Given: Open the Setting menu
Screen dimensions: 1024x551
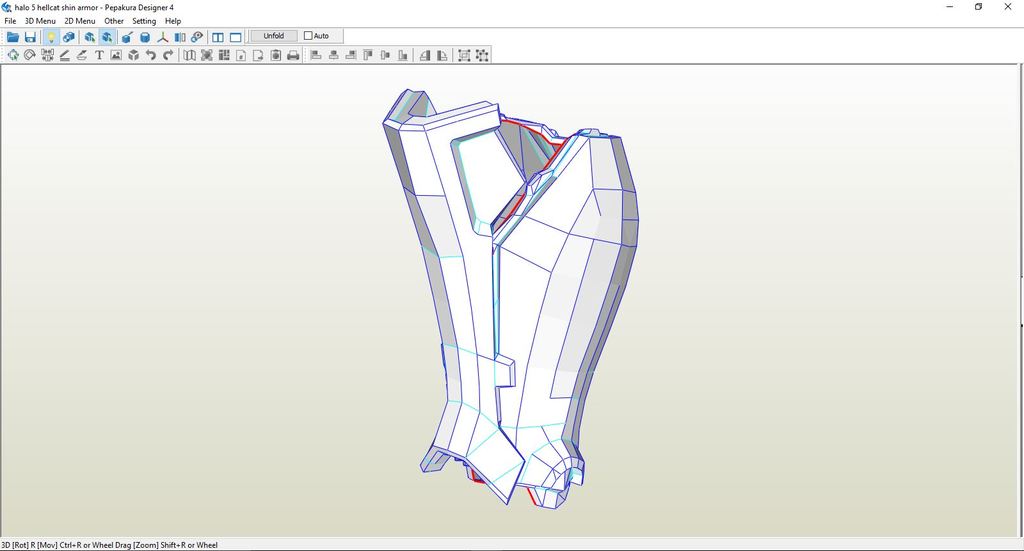Looking at the screenshot, I should [x=144, y=21].
